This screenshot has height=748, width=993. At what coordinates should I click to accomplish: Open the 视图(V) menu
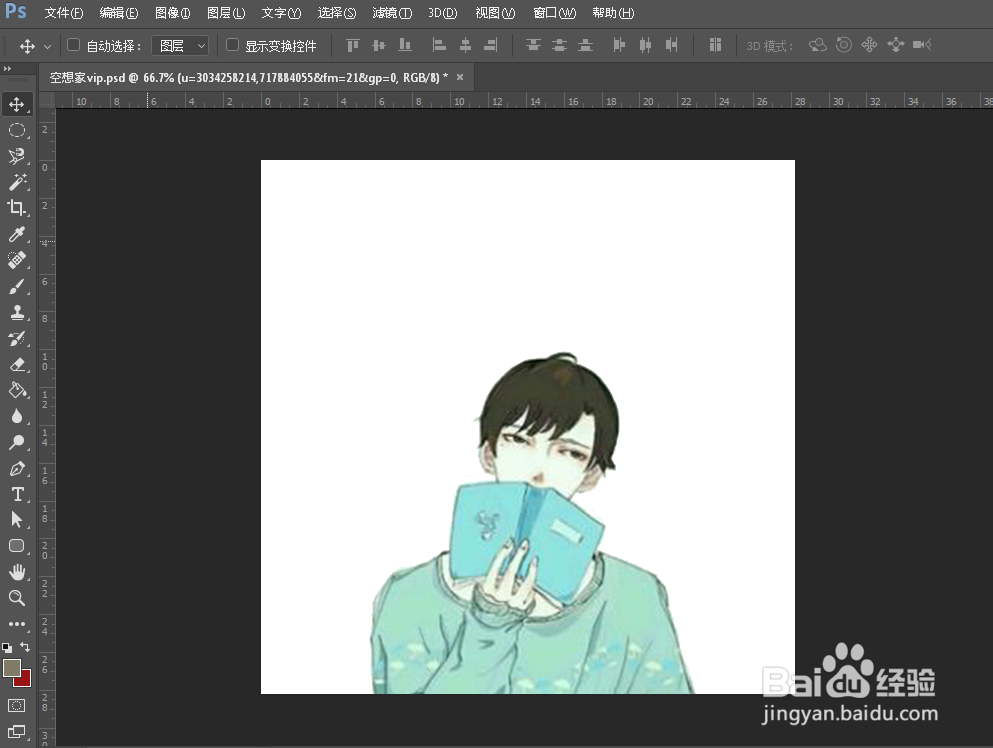495,13
